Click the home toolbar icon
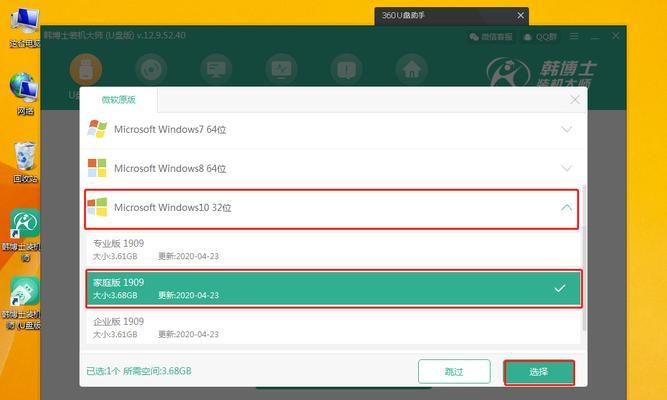The height and width of the screenshot is (400, 667). click(x=412, y=69)
